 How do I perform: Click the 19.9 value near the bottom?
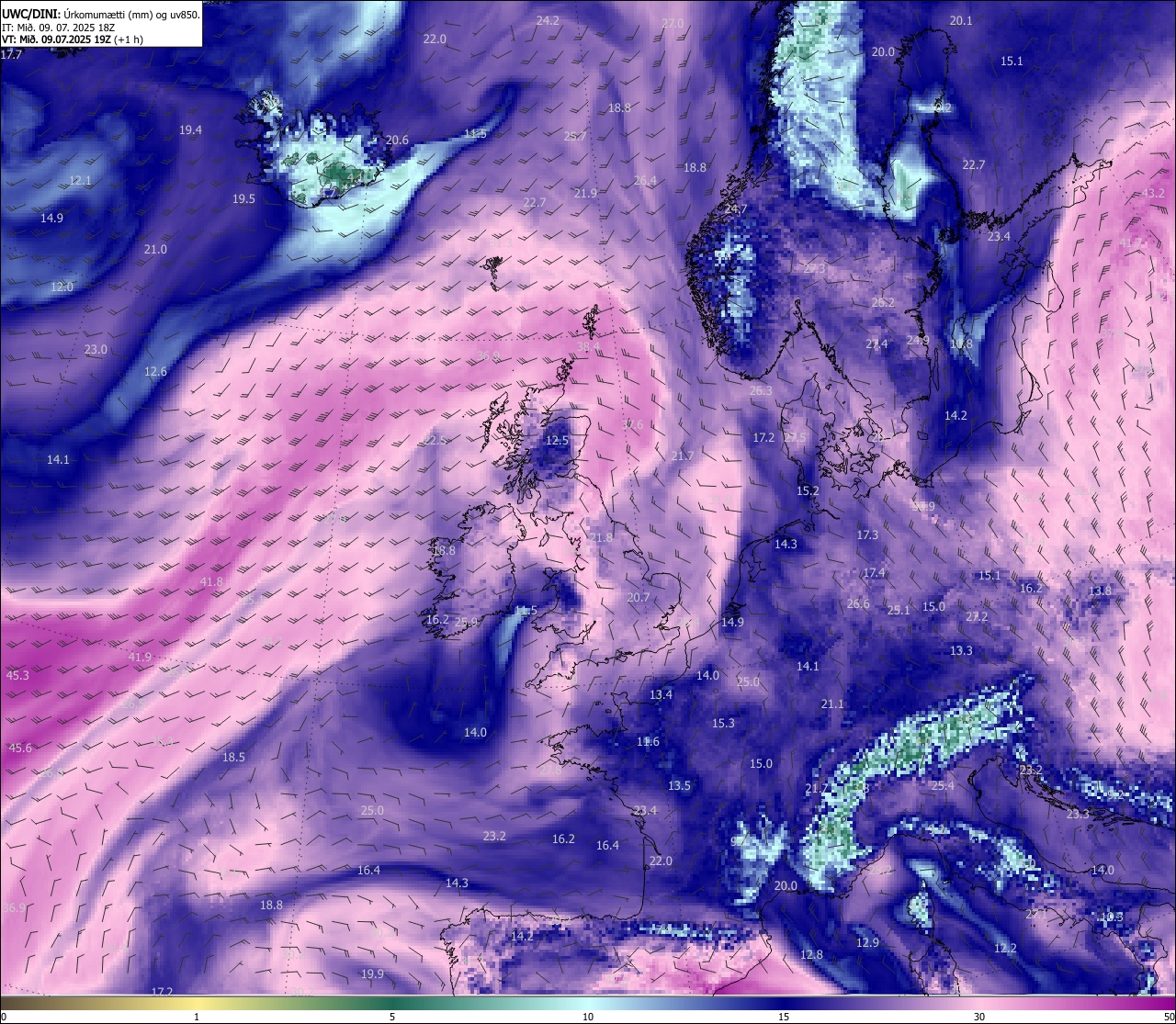(x=372, y=974)
